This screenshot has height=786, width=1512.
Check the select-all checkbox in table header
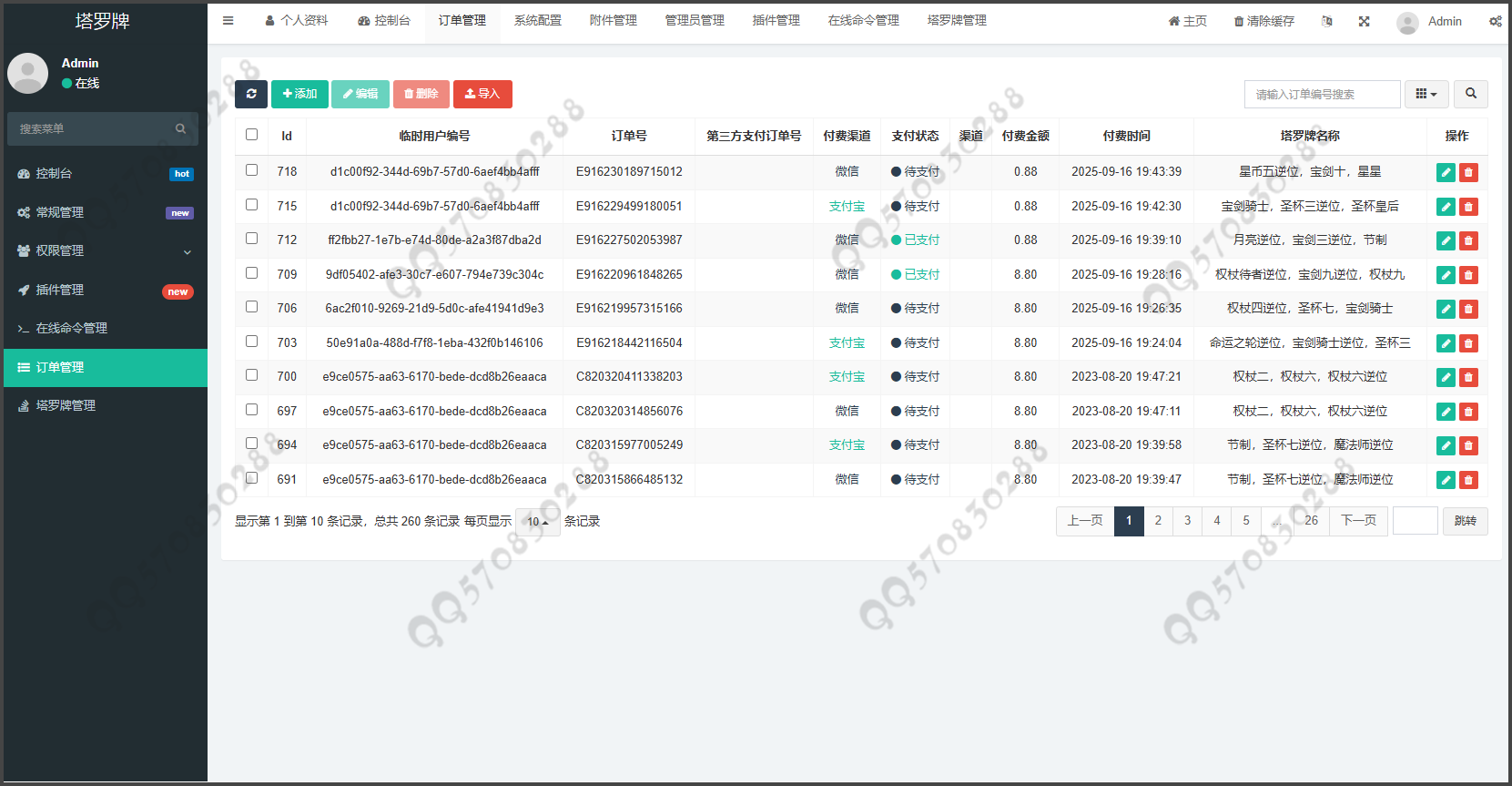point(252,135)
